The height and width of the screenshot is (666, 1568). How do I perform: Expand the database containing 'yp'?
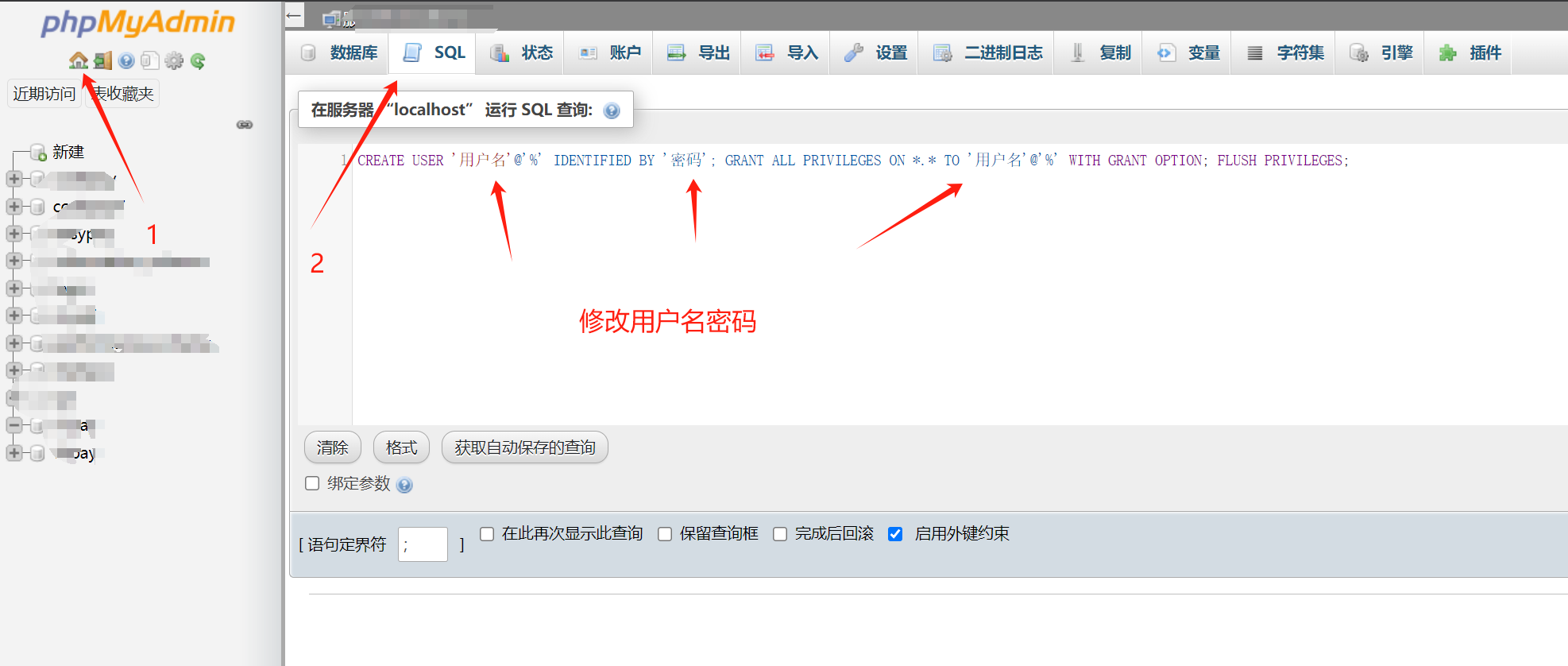[x=14, y=234]
